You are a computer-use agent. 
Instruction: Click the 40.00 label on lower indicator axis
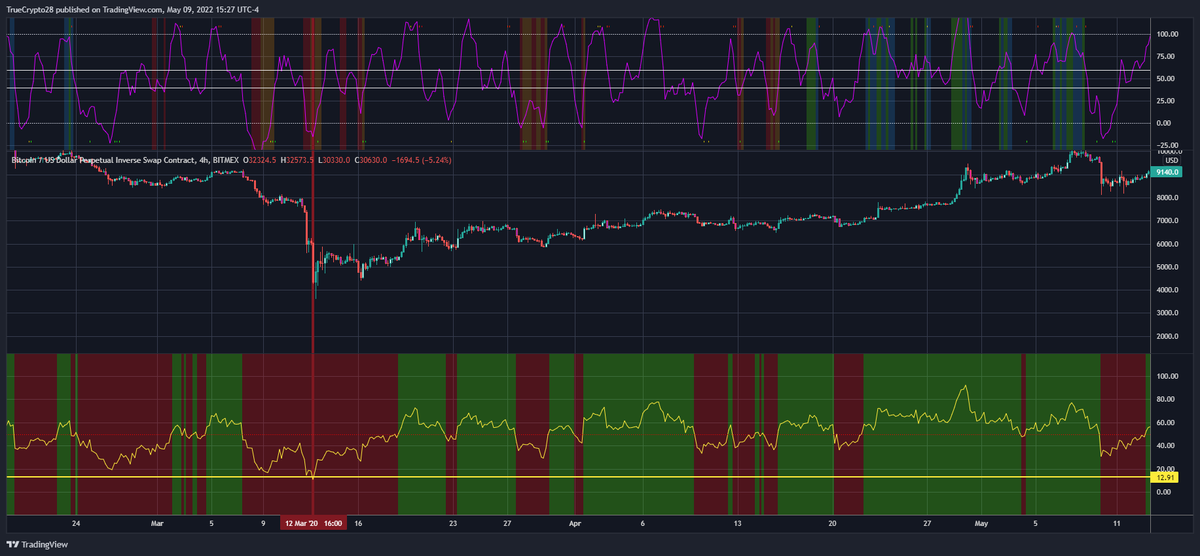coord(1168,446)
